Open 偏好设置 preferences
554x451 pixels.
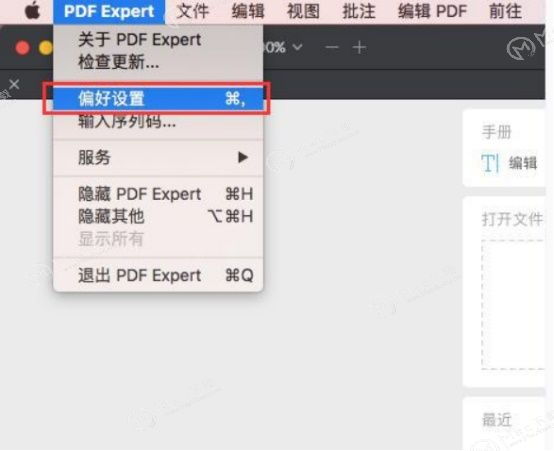pyautogui.click(x=158, y=98)
